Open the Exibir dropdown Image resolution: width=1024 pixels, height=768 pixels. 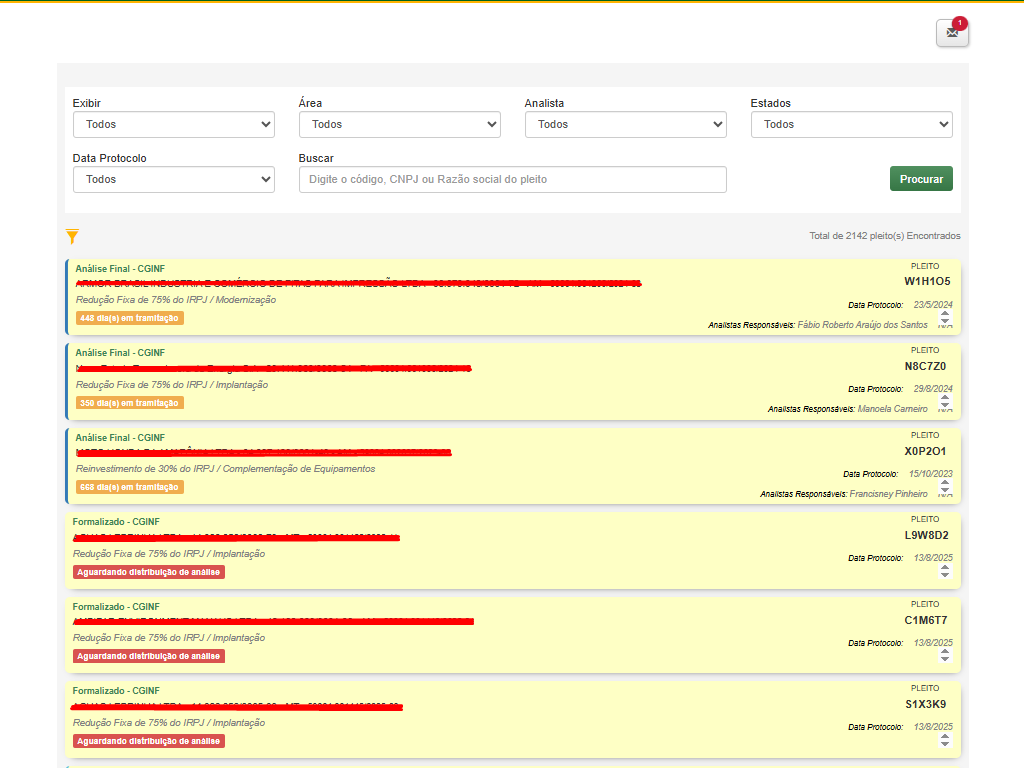(174, 124)
